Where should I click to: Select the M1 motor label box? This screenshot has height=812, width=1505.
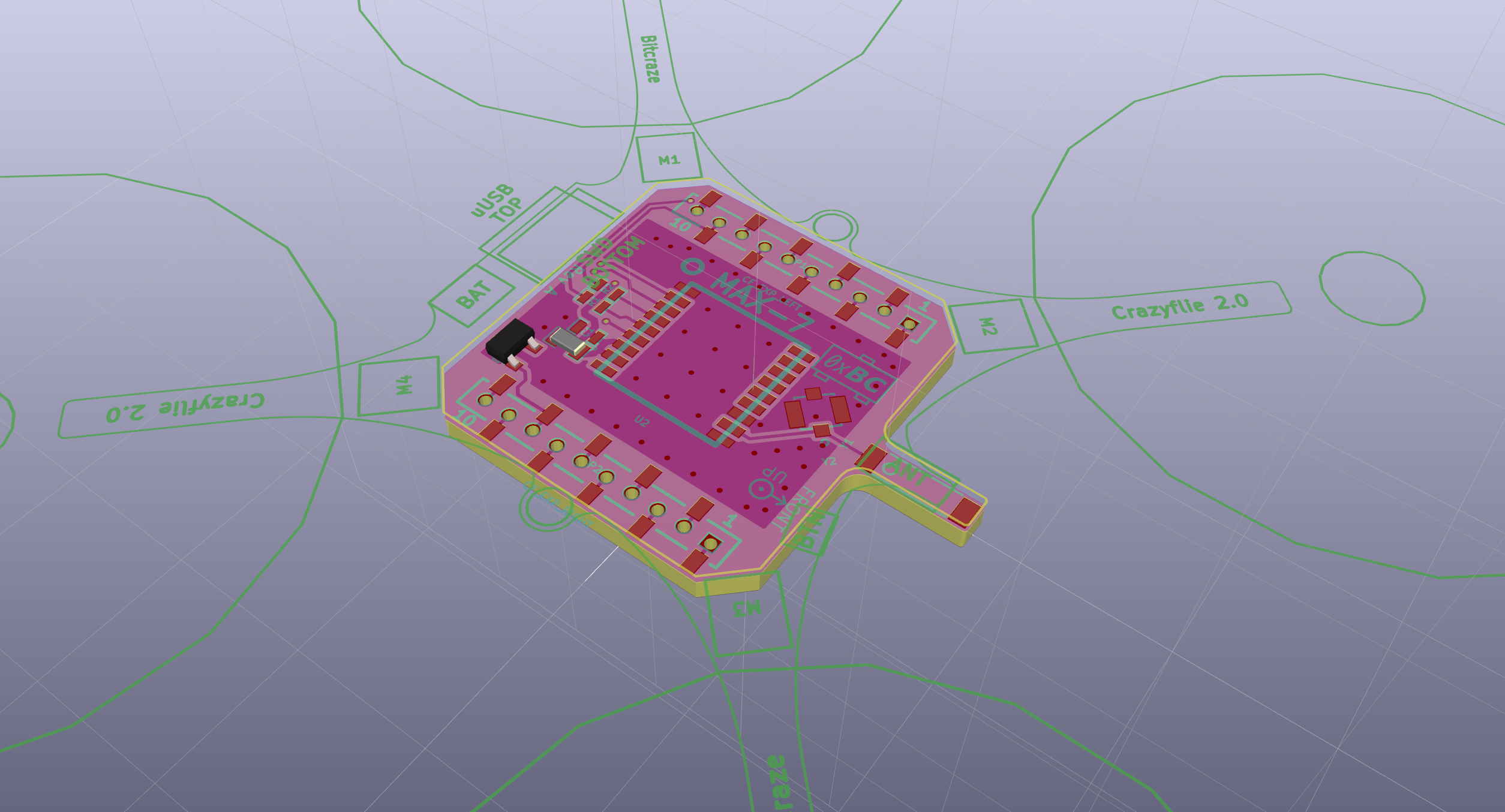[x=669, y=157]
